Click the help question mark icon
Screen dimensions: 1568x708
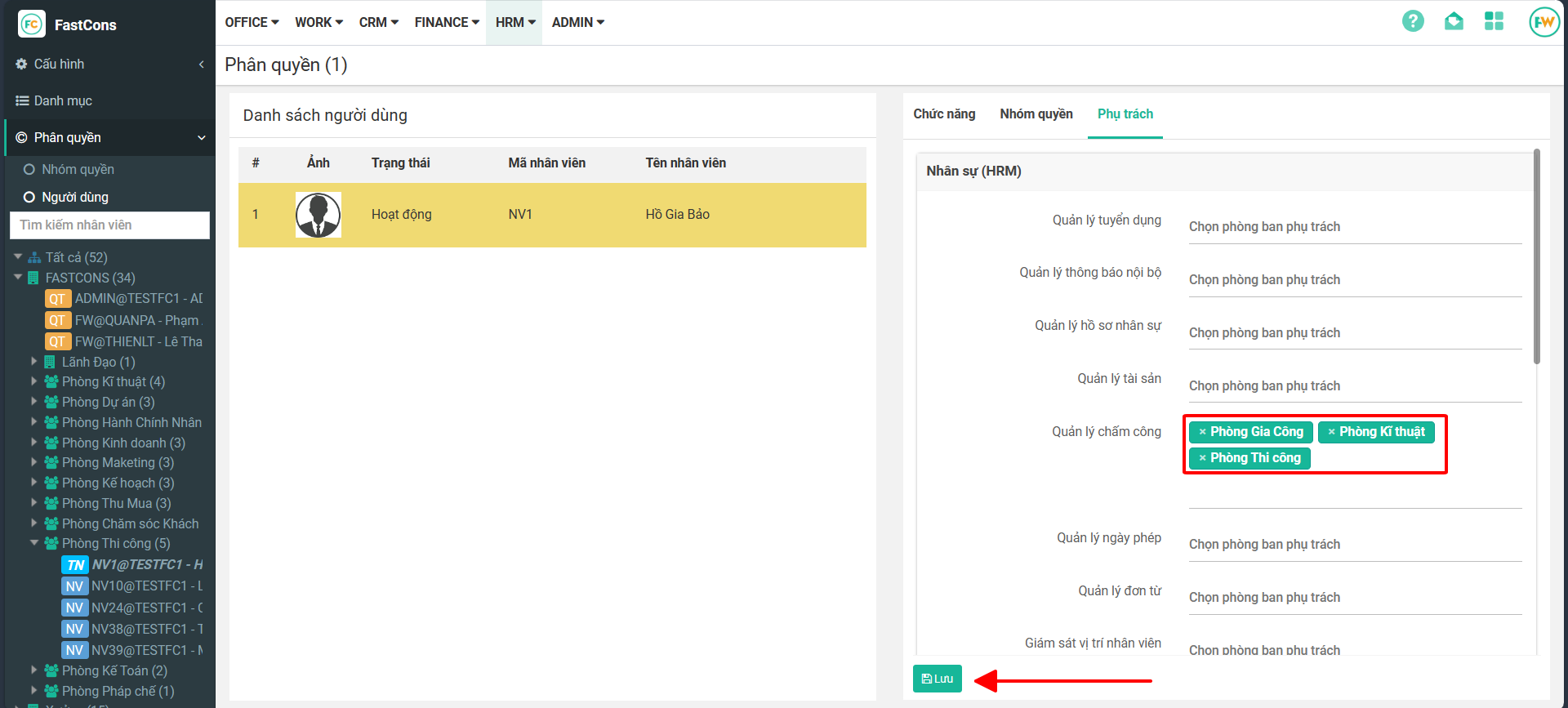[x=1413, y=21]
